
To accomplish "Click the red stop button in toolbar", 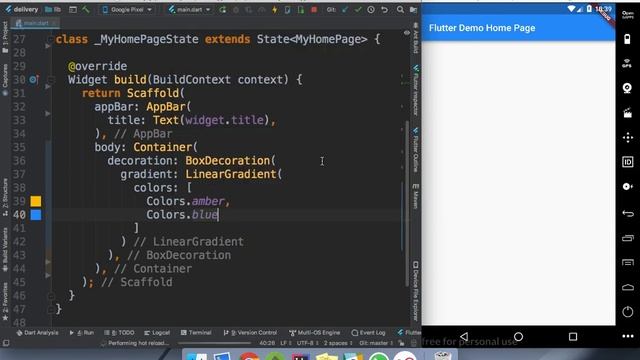I will coord(314,9).
